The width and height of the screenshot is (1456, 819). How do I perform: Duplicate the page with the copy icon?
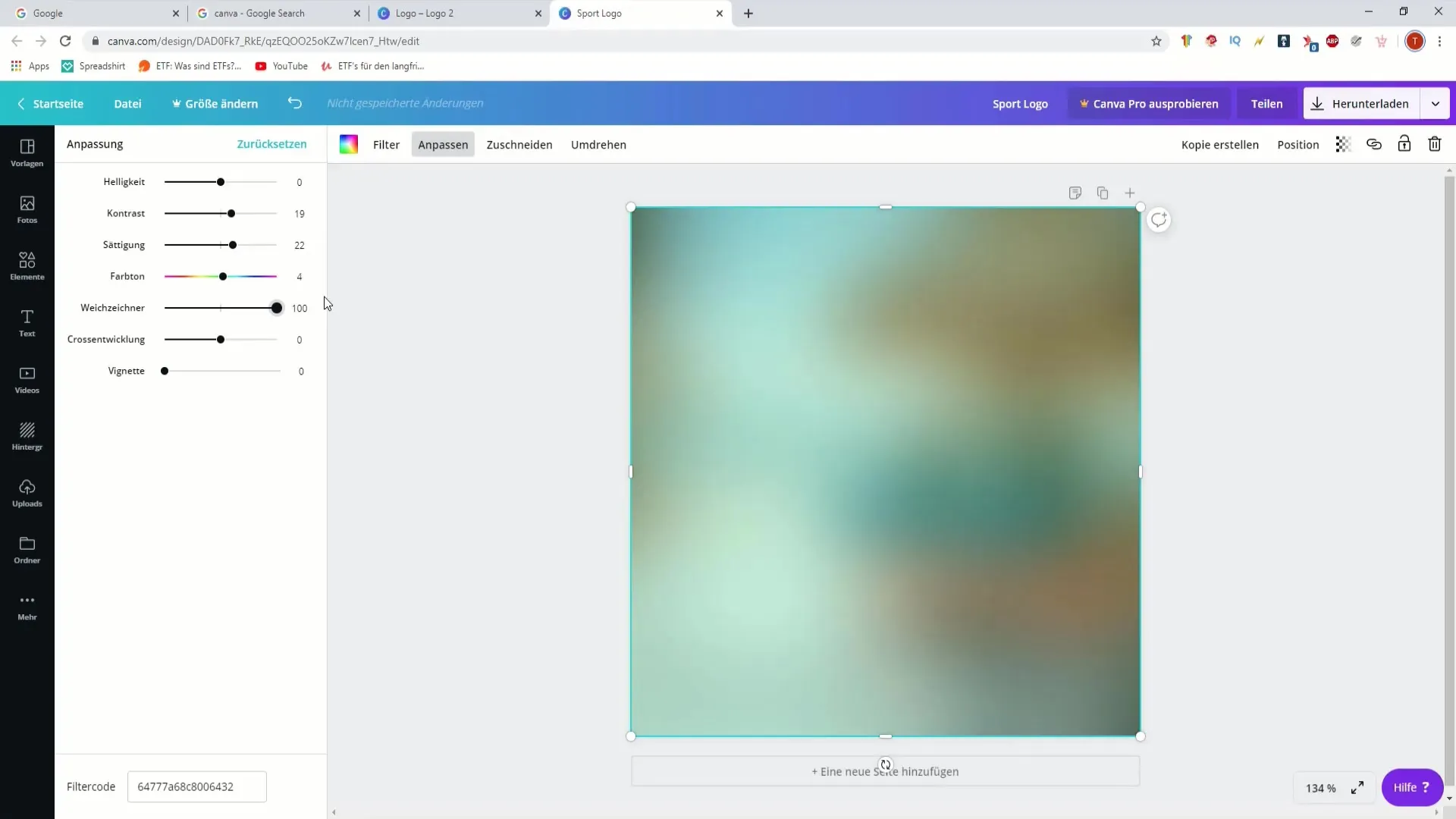(x=1103, y=193)
